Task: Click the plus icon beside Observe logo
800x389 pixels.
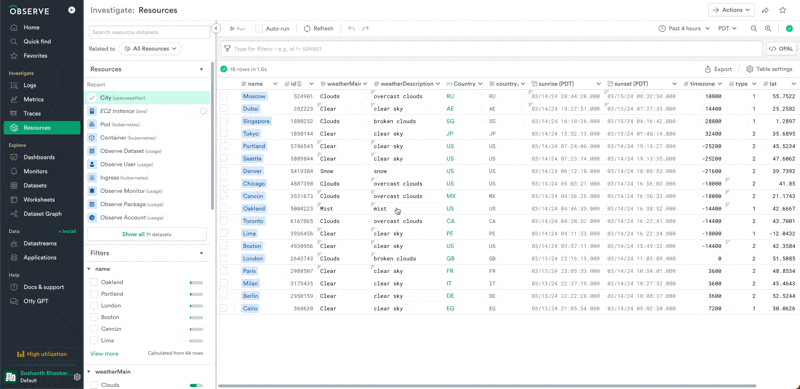Action: [71, 10]
